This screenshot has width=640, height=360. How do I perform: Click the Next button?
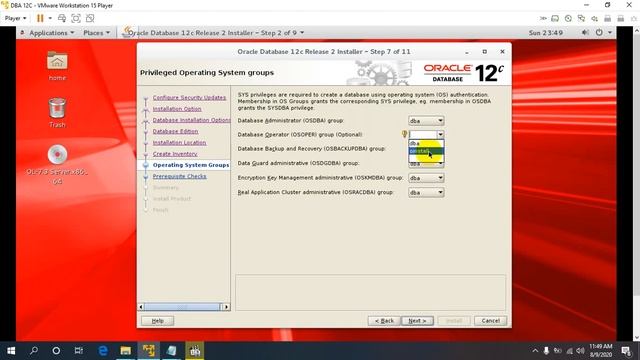(417, 321)
